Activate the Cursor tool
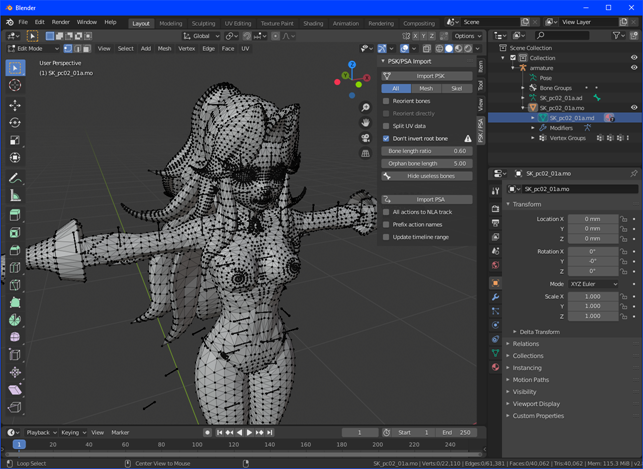This screenshot has height=469, width=643. click(15, 85)
